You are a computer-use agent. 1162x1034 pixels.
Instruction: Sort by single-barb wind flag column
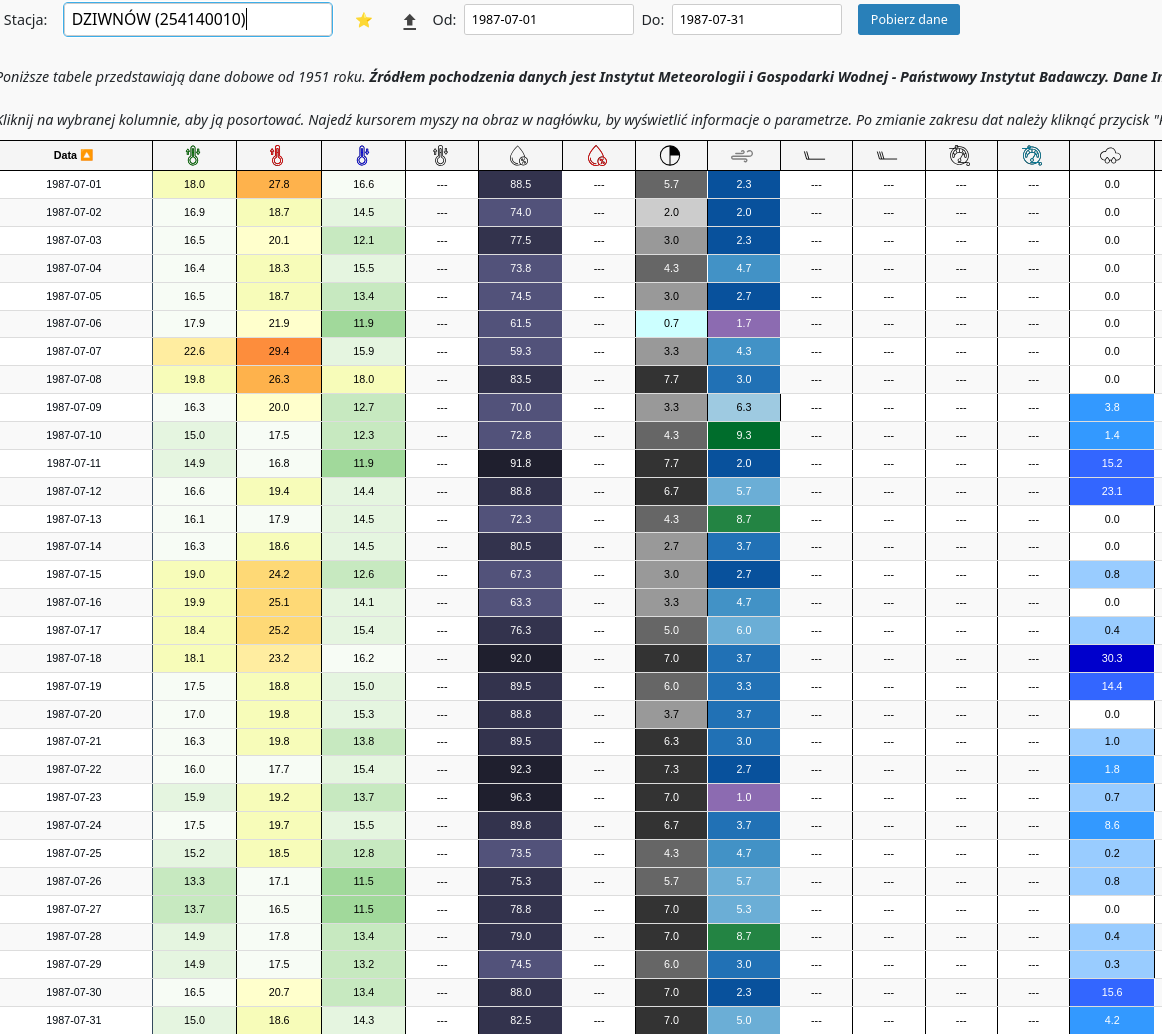[814, 156]
